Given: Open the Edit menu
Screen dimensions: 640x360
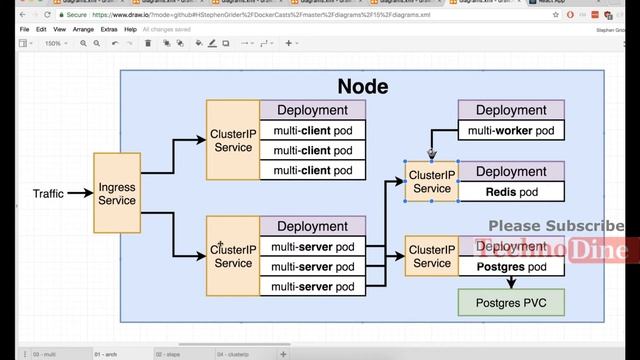Looking at the screenshot, I should point(41,29).
